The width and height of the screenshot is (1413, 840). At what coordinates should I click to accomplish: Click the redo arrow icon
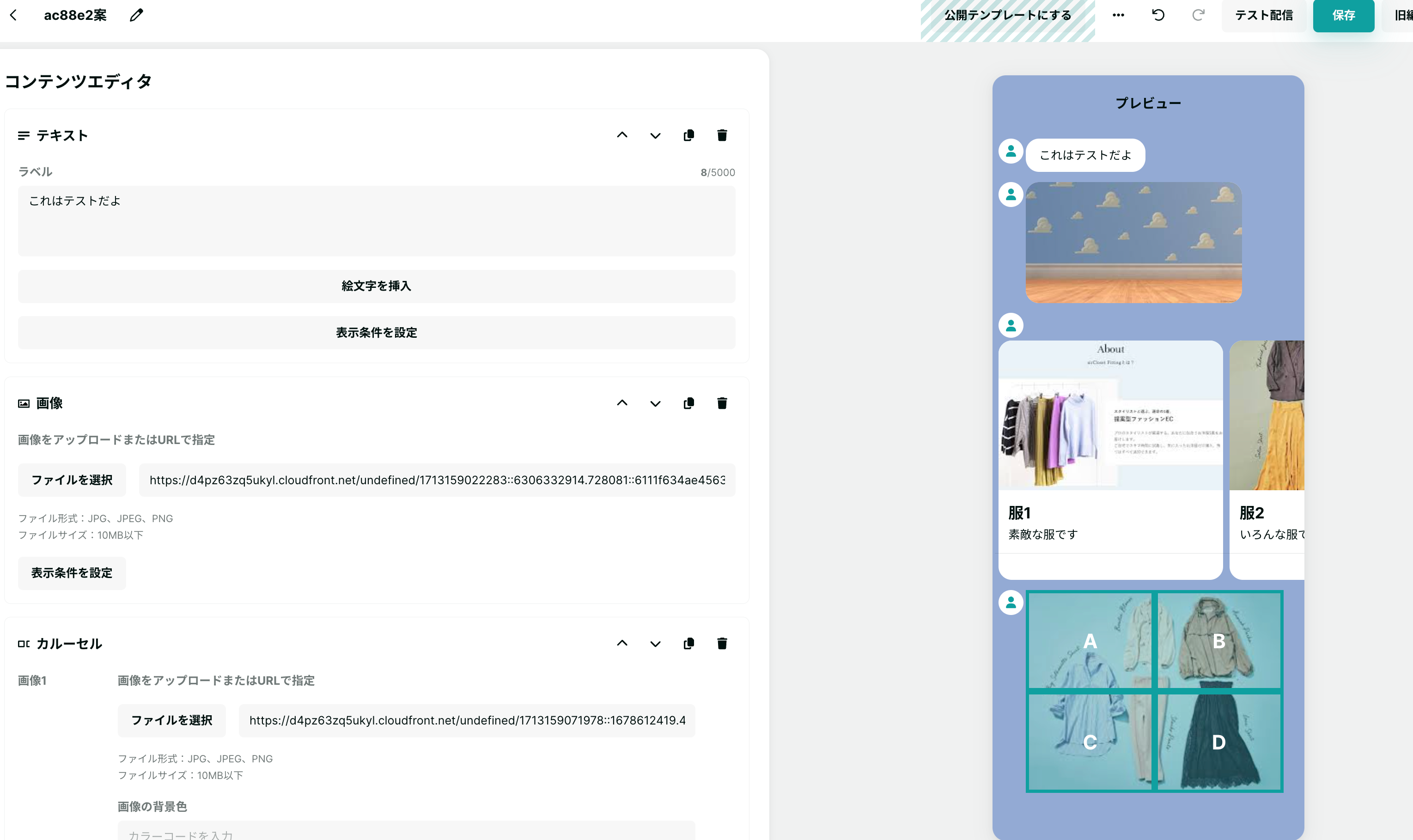coord(1198,15)
